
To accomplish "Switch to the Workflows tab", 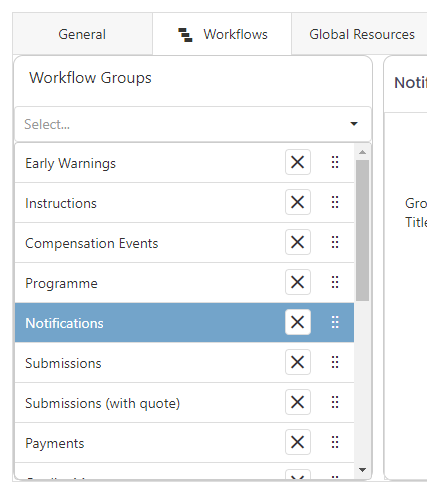I will pyautogui.click(x=222, y=34).
